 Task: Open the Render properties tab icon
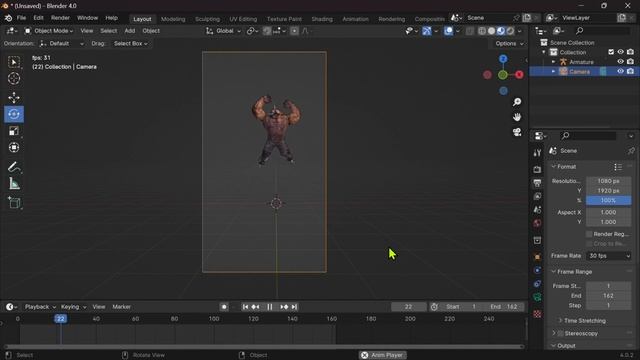click(x=537, y=169)
